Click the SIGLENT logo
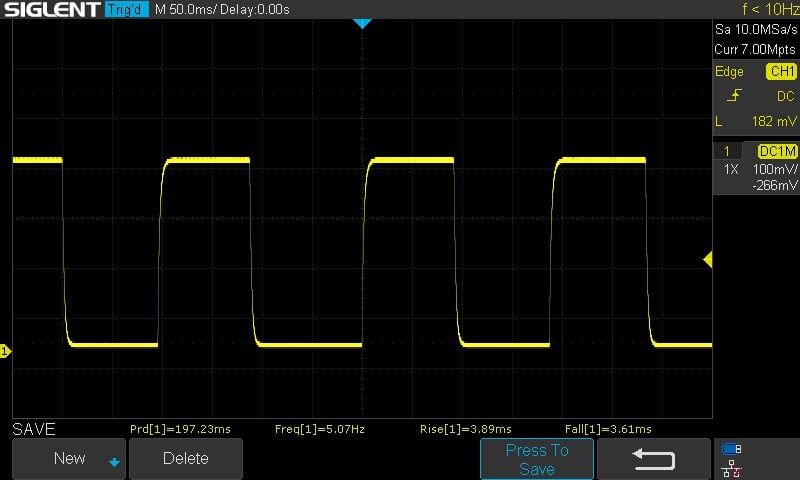The image size is (800, 480). 52,9
